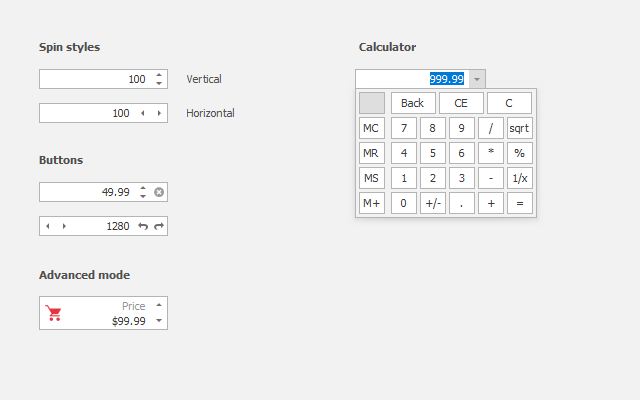
Task: Click the undo arrow in the 1280 field
Action: point(143,226)
